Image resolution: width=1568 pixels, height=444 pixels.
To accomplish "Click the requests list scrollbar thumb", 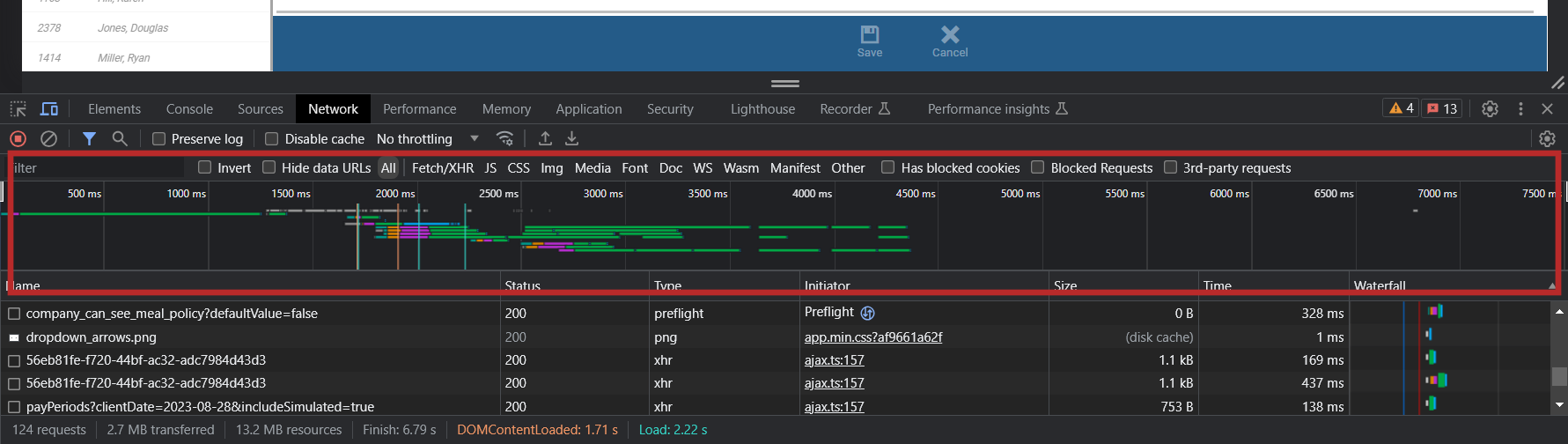I will pyautogui.click(x=1559, y=376).
